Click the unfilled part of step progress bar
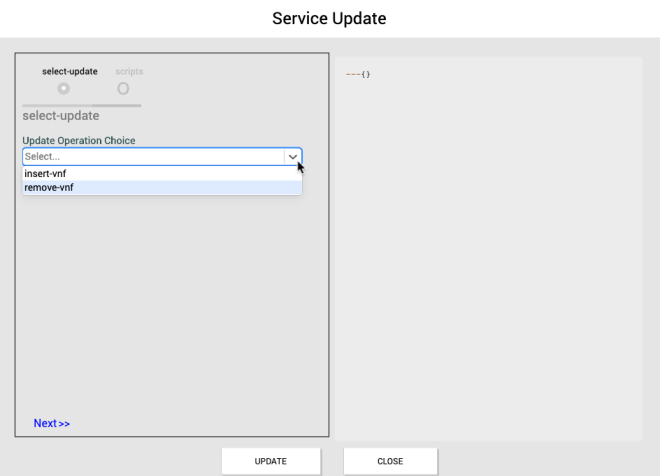The height and width of the screenshot is (476, 660). click(x=117, y=105)
